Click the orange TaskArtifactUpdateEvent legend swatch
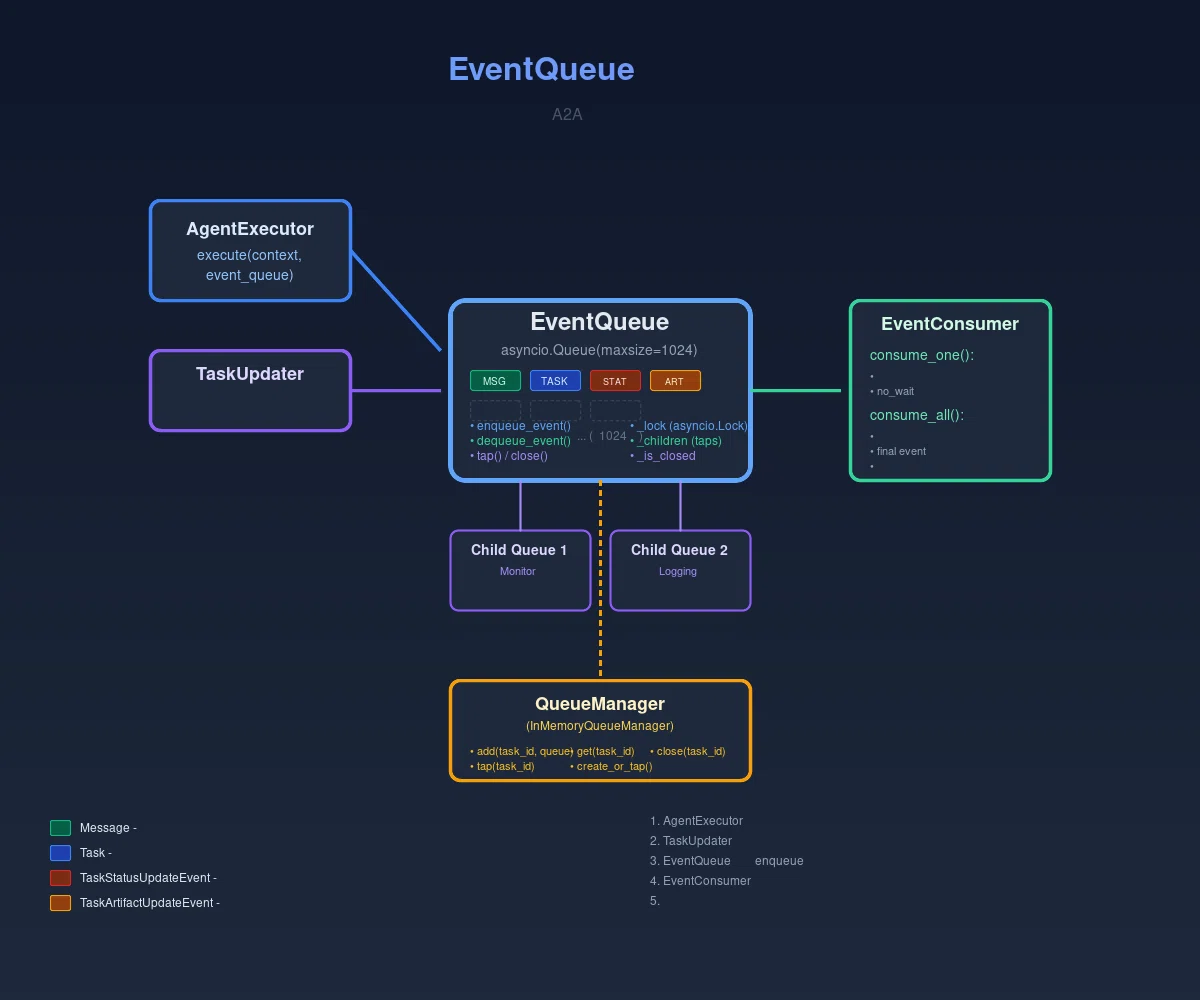 tap(61, 903)
